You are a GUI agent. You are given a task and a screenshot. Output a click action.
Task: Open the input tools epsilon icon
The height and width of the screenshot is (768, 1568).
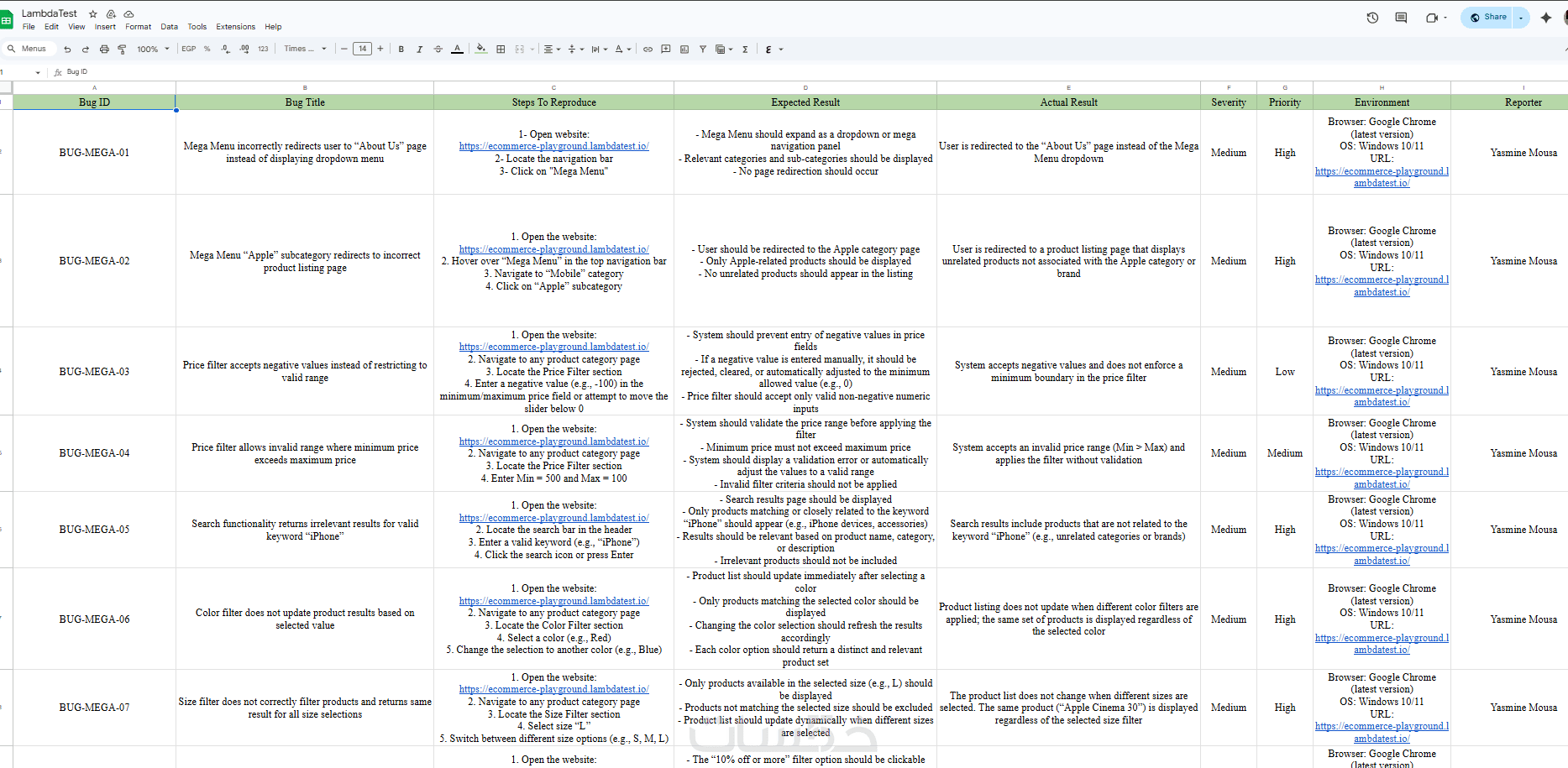coord(768,50)
